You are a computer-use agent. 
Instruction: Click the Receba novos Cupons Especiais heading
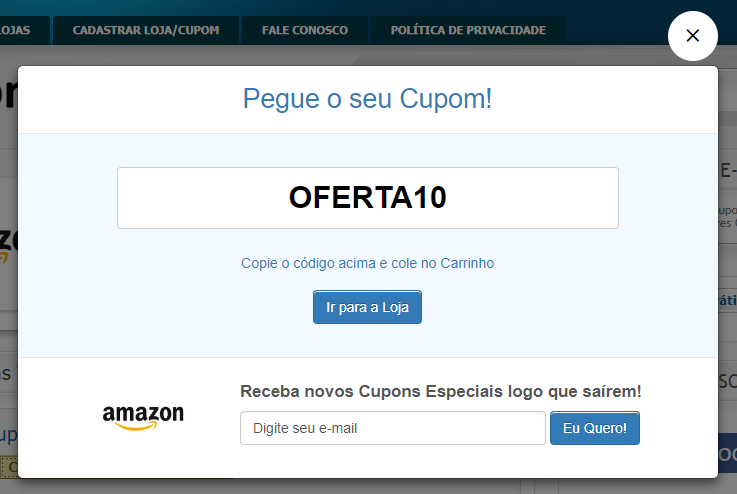click(440, 391)
